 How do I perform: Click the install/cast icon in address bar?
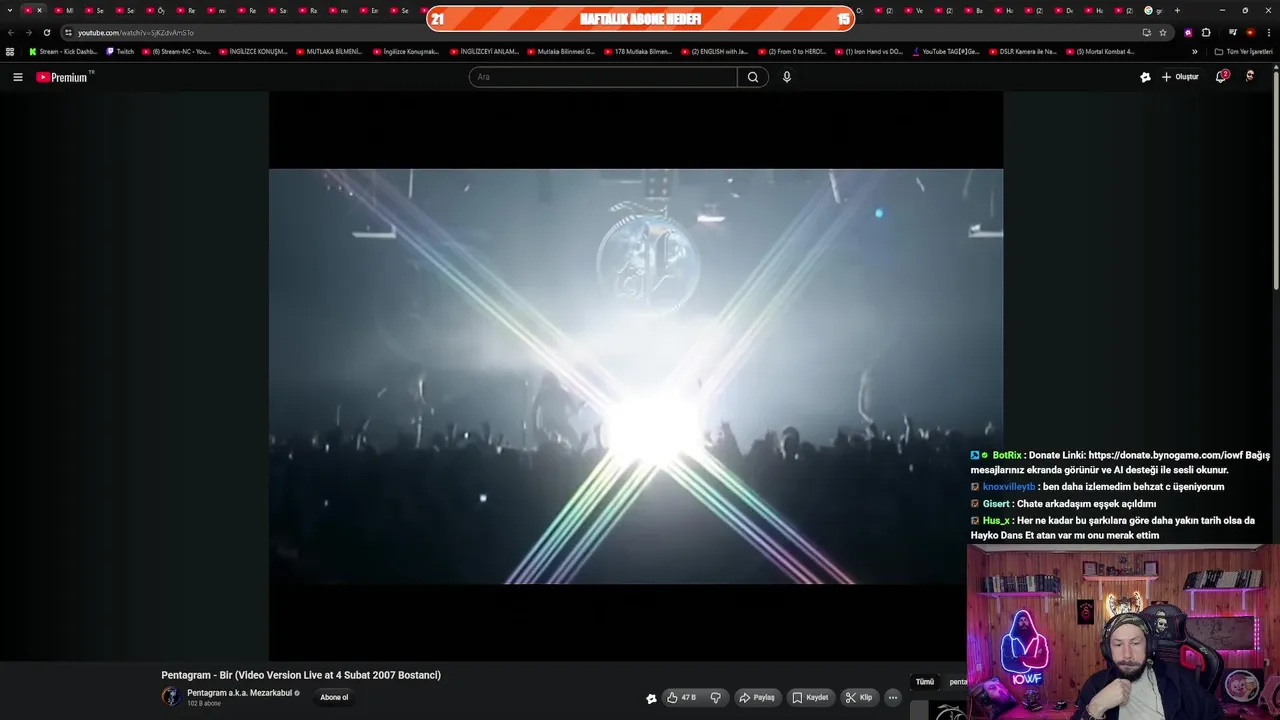[1146, 32]
